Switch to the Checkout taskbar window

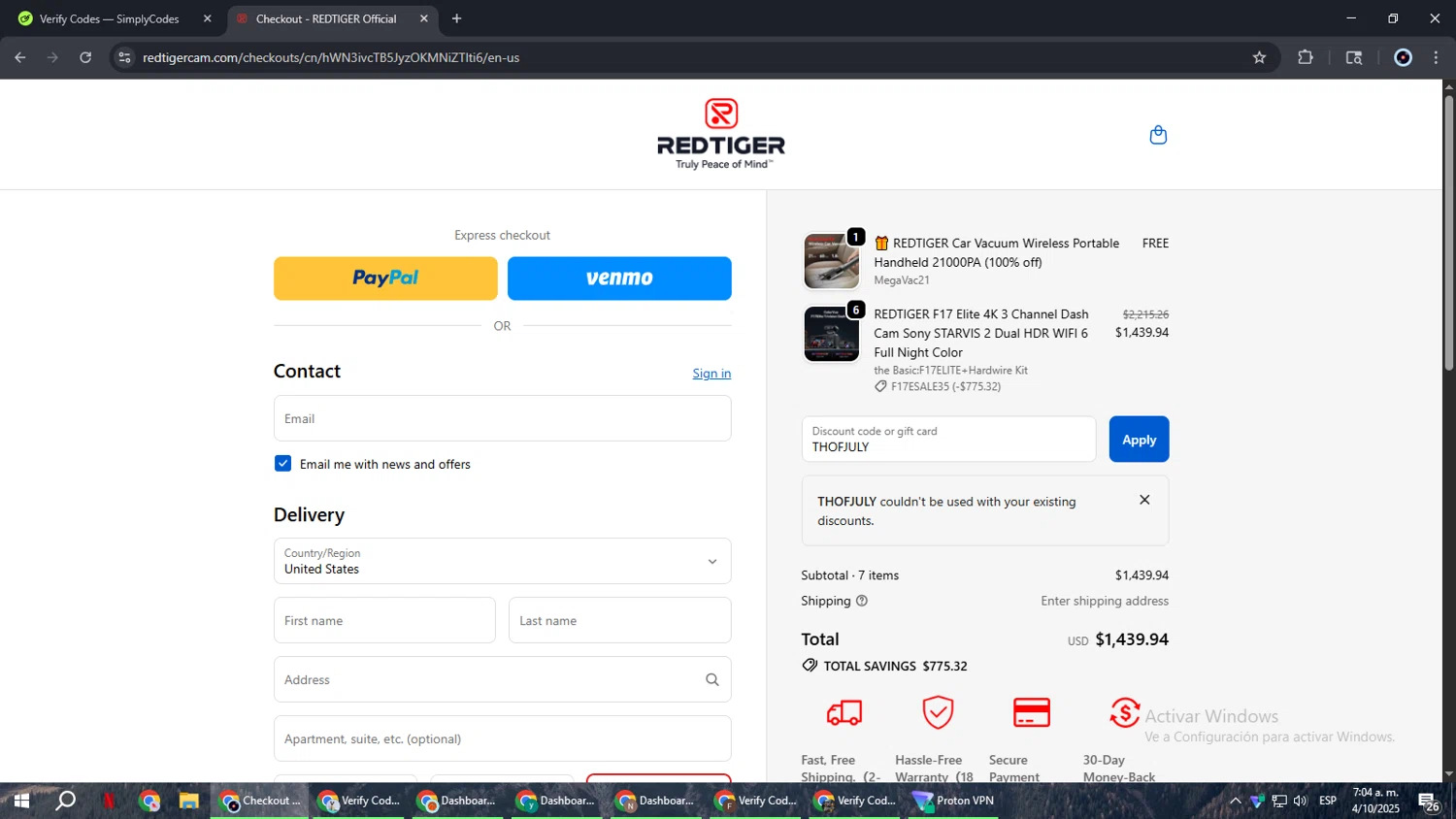pos(260,801)
